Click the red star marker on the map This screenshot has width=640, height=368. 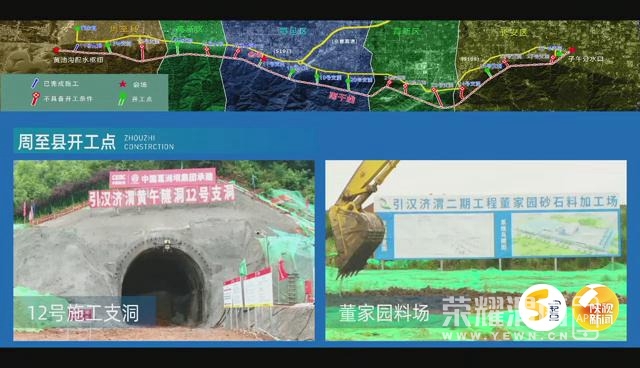264,59
